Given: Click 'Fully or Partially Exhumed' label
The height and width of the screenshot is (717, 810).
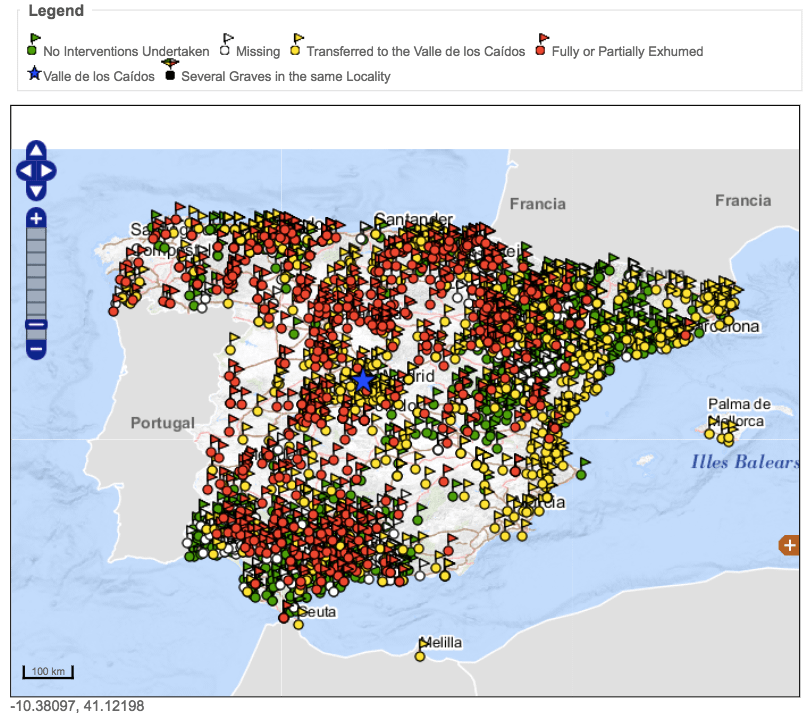Looking at the screenshot, I should tap(628, 52).
